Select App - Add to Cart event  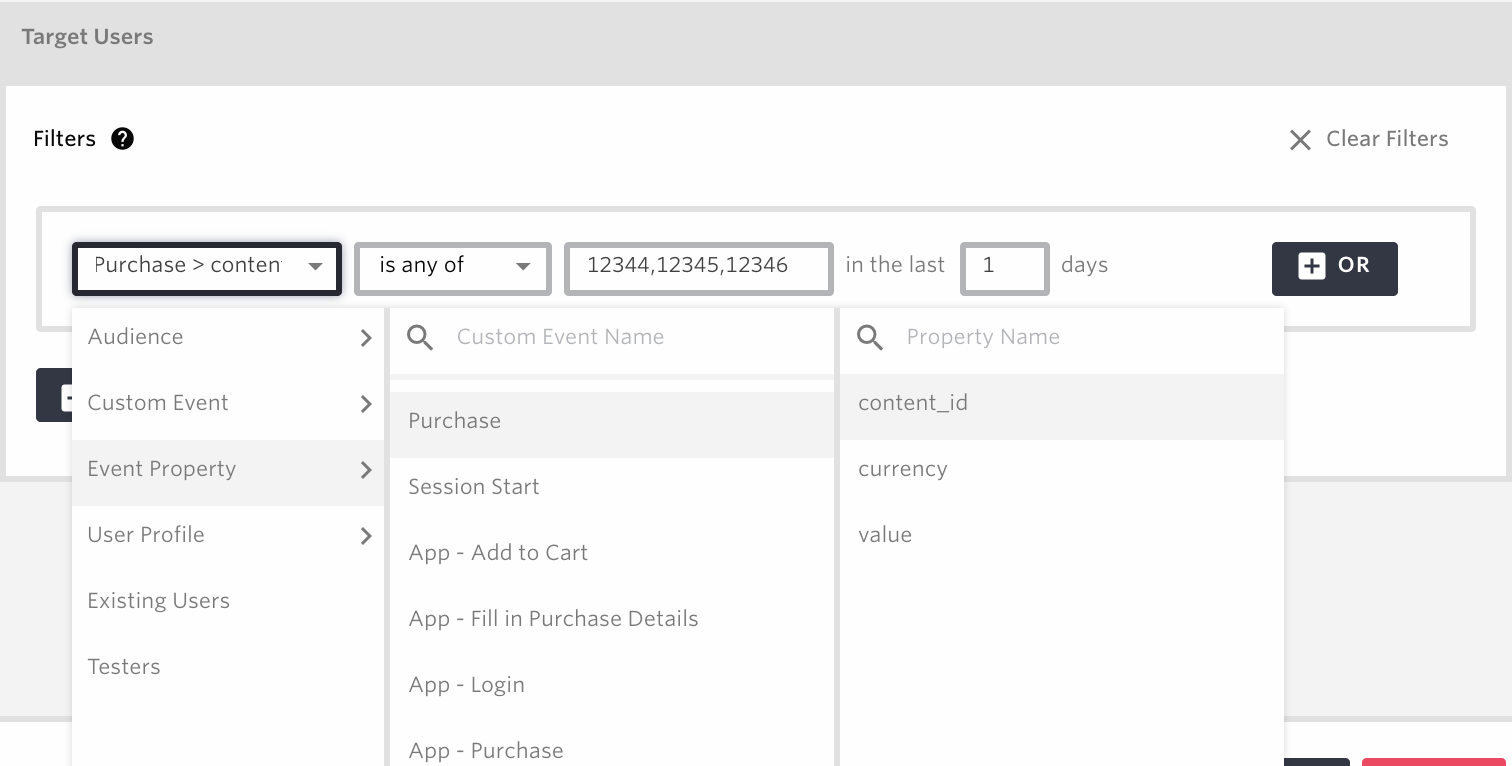(612, 553)
